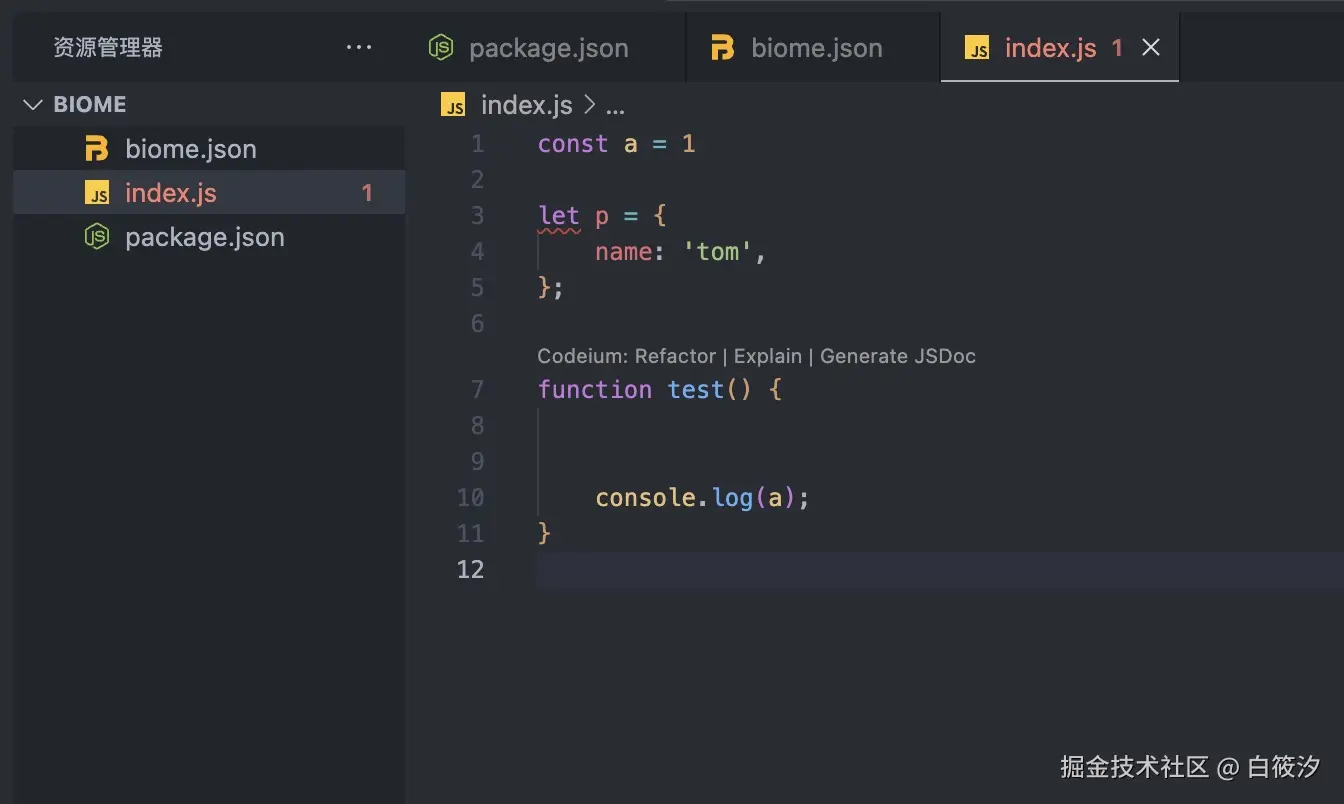Open the Explorer more actions ellipsis

[x=358, y=47]
